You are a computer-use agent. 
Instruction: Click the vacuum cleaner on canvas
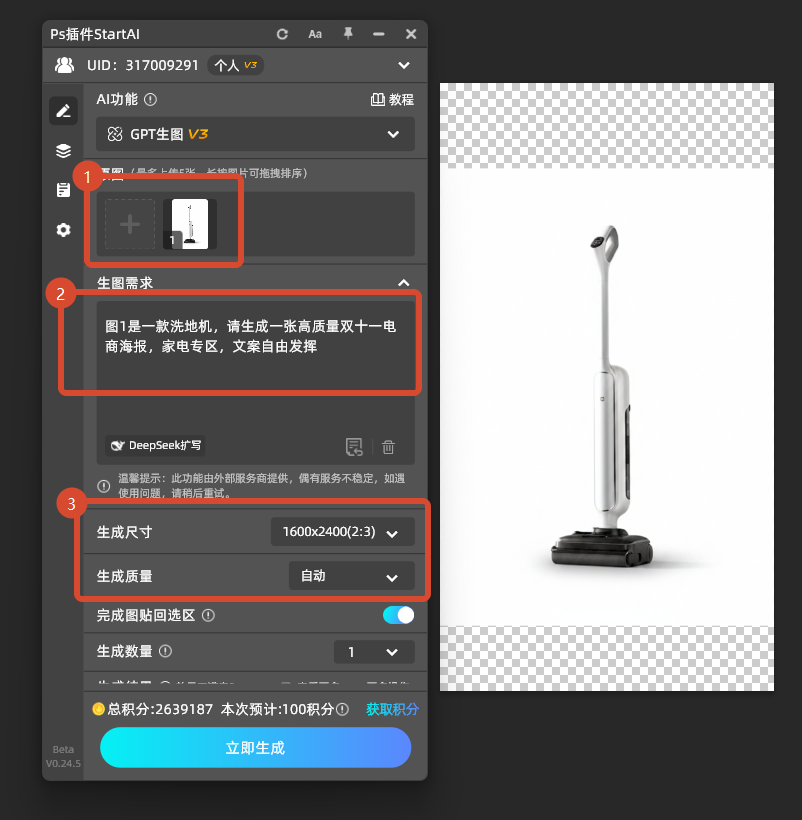click(604, 396)
